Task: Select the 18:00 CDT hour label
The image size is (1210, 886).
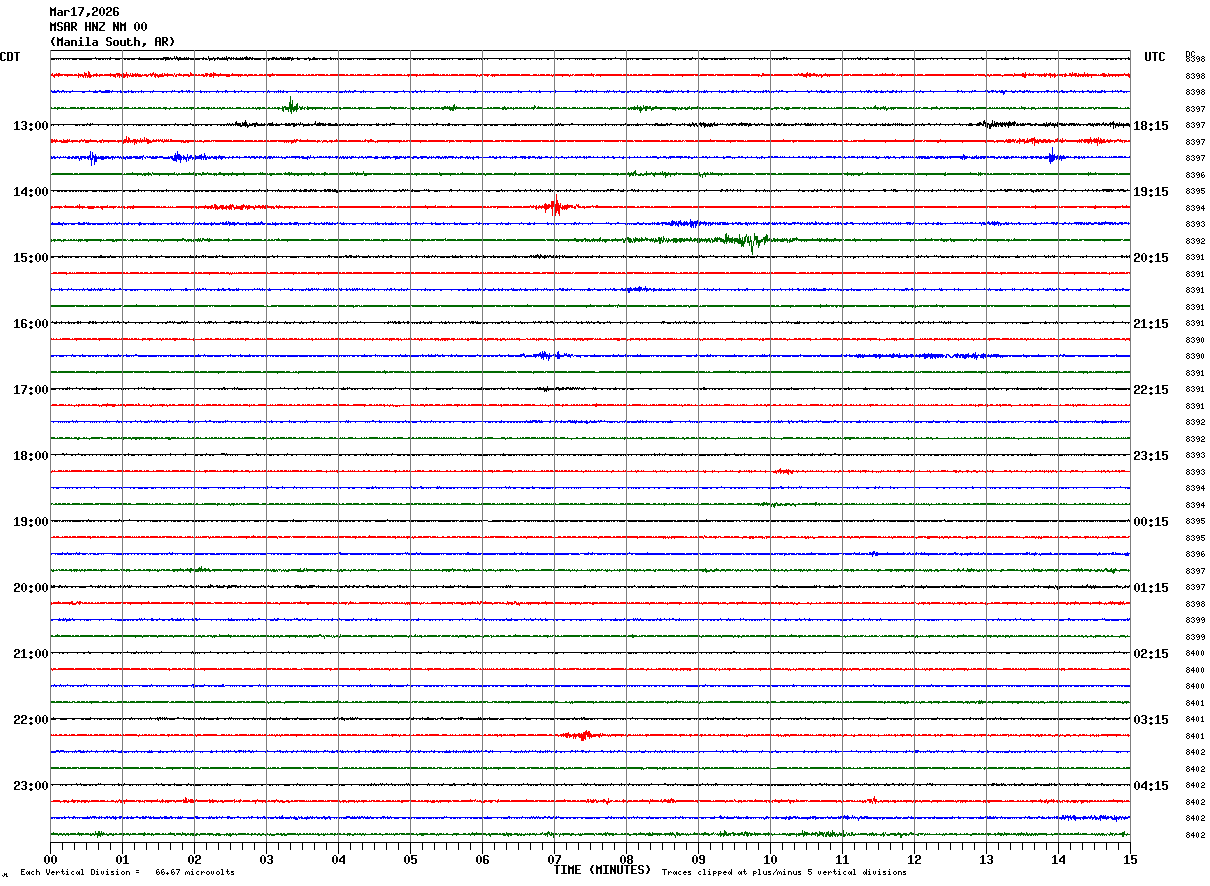Action: pyautogui.click(x=30, y=456)
